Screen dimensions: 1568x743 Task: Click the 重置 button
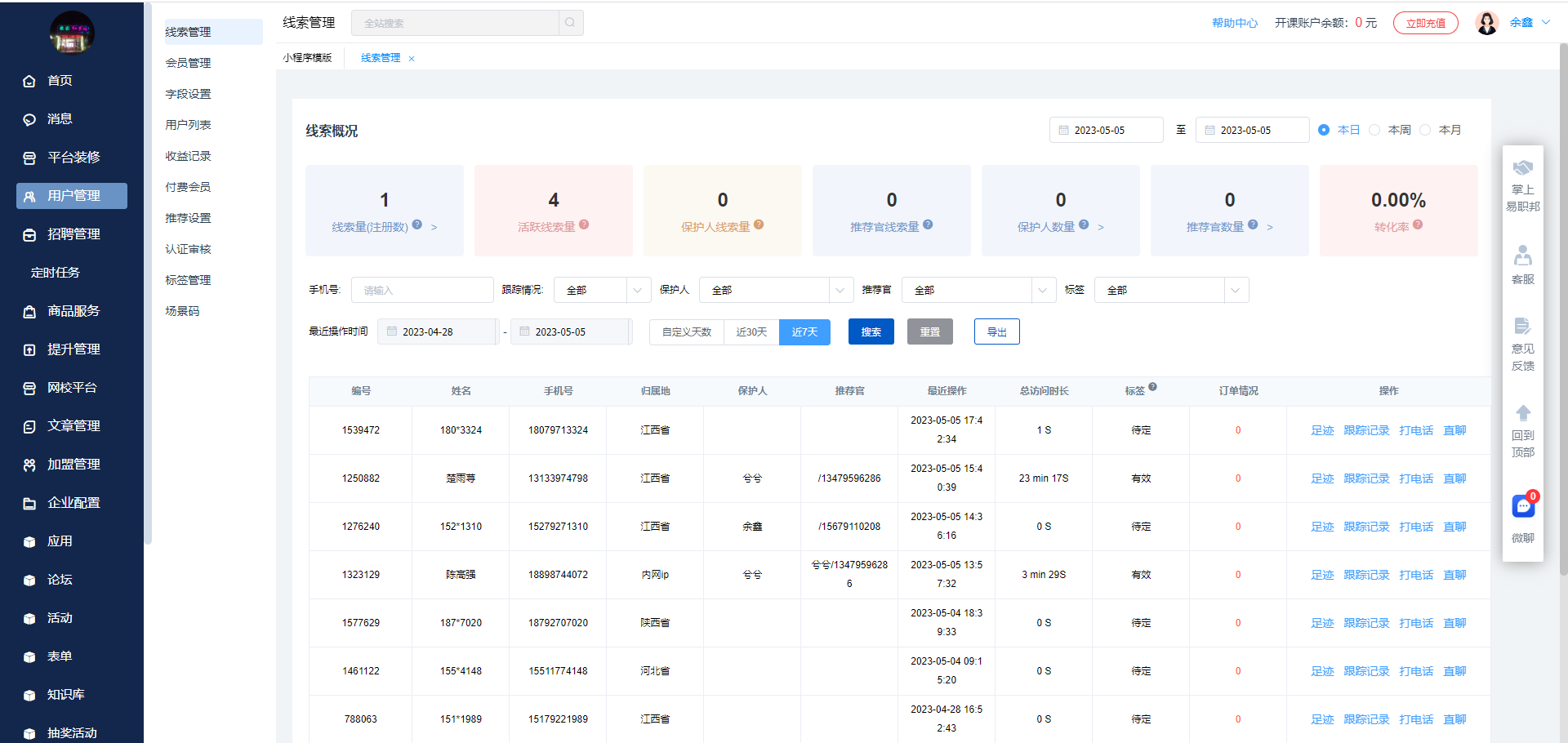[930, 332]
